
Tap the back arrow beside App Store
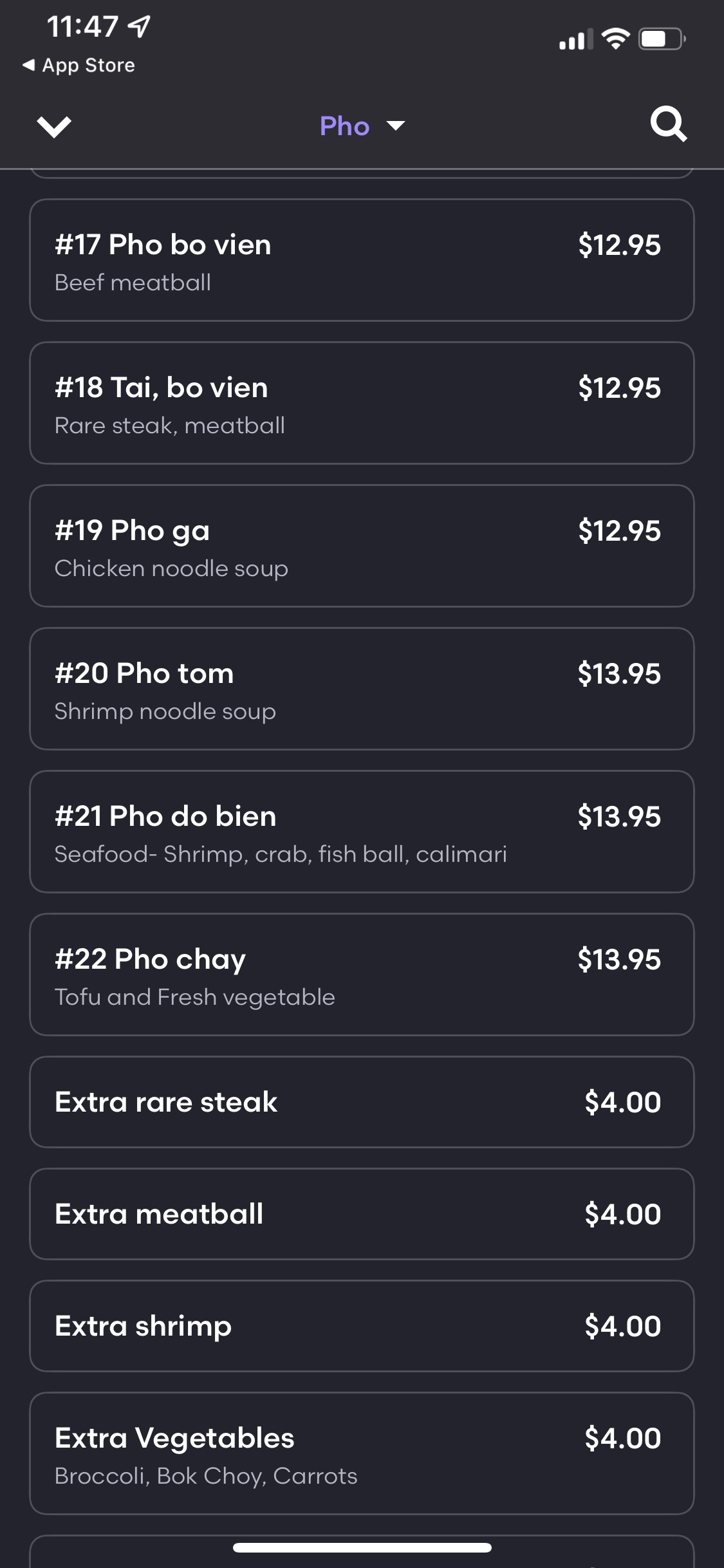coord(28,65)
